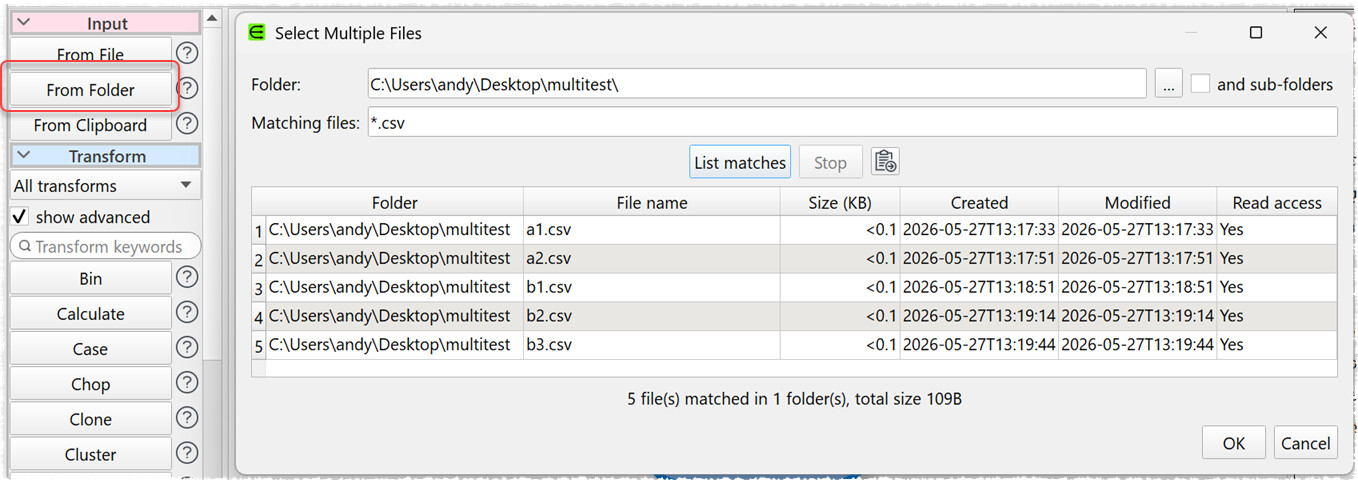Click the Matching files input field
This screenshot has width=1358, height=483.
(x=852, y=123)
